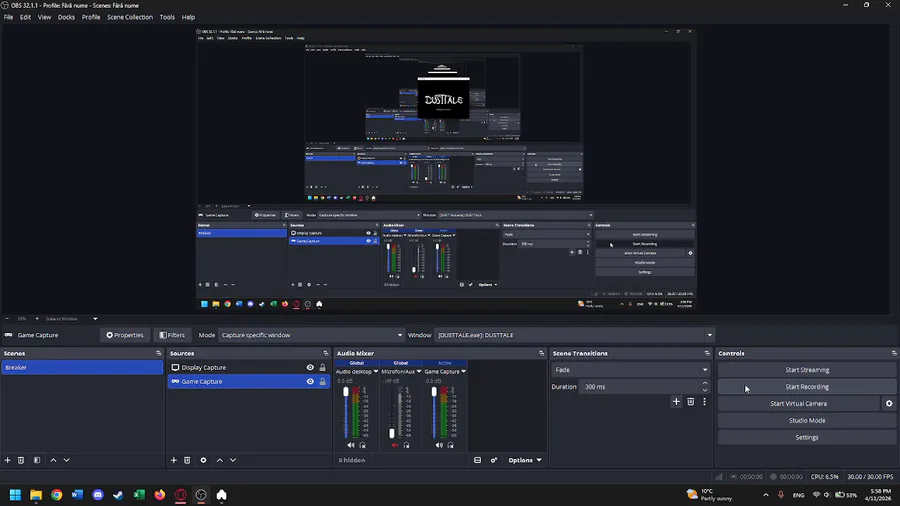Image resolution: width=900 pixels, height=506 pixels.
Task: Undock the Audio Mixer panel
Action: (x=541, y=353)
